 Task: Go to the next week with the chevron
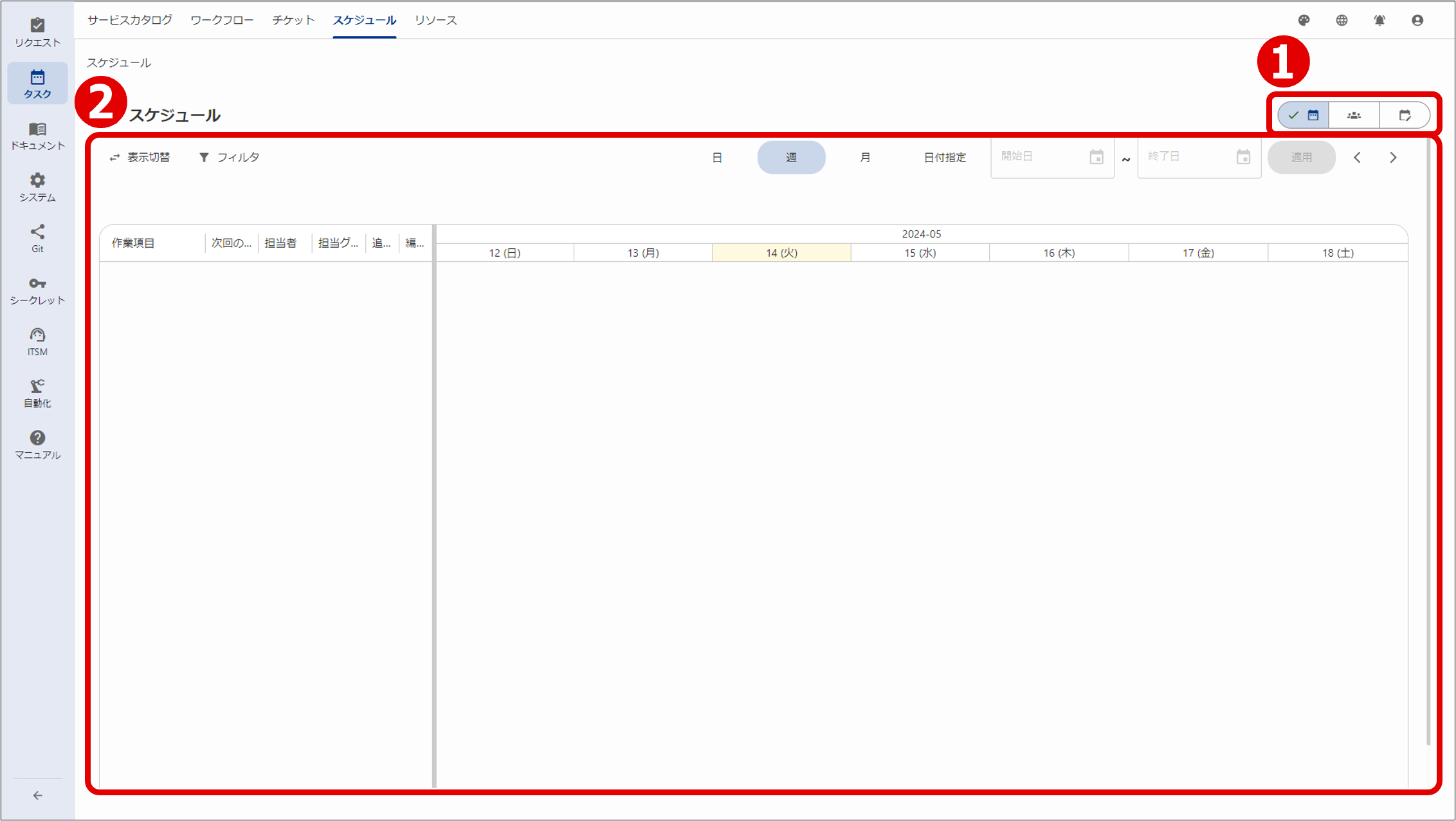(1393, 157)
